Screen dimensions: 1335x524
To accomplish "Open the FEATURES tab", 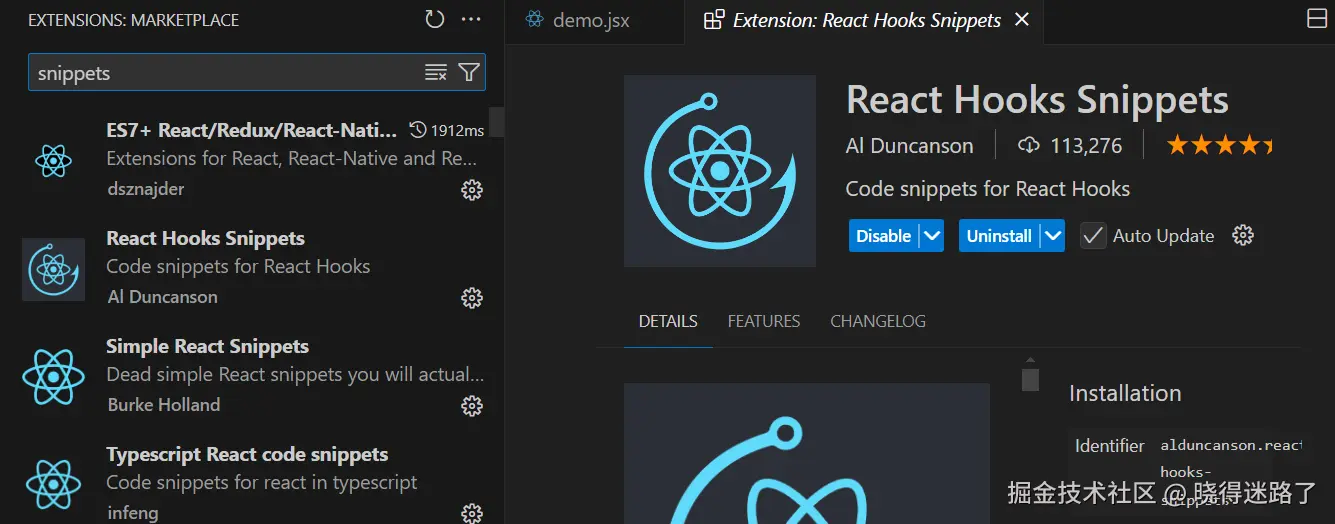I will coord(764,321).
